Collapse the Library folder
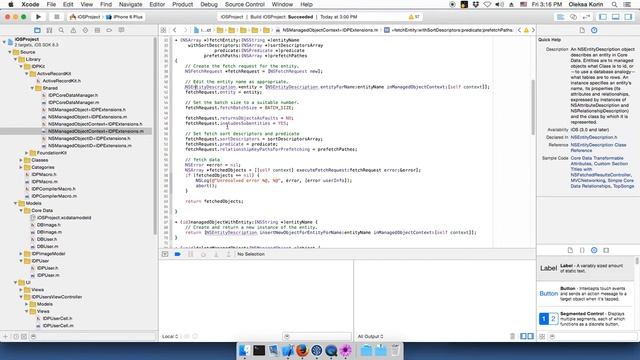Image resolution: width=640 pixels, height=360 pixels. click(x=16, y=59)
